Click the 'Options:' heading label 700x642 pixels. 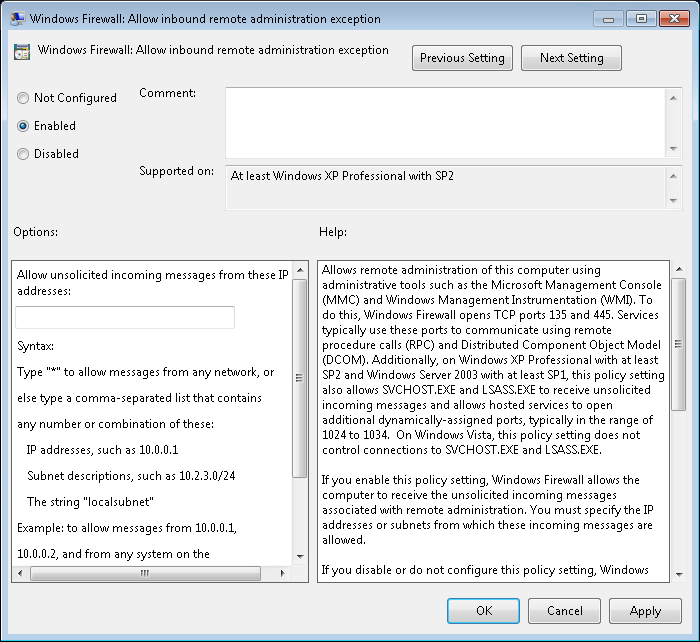[x=36, y=232]
